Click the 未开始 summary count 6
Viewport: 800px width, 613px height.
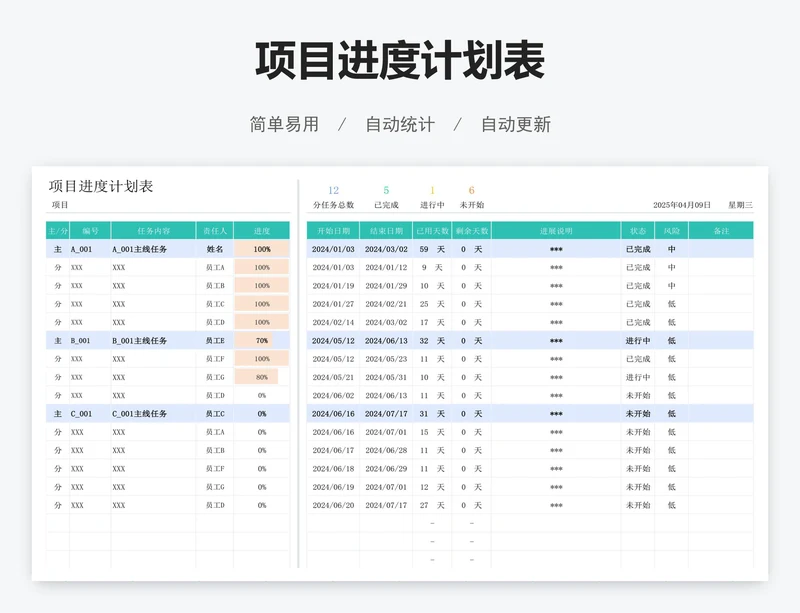(471, 190)
